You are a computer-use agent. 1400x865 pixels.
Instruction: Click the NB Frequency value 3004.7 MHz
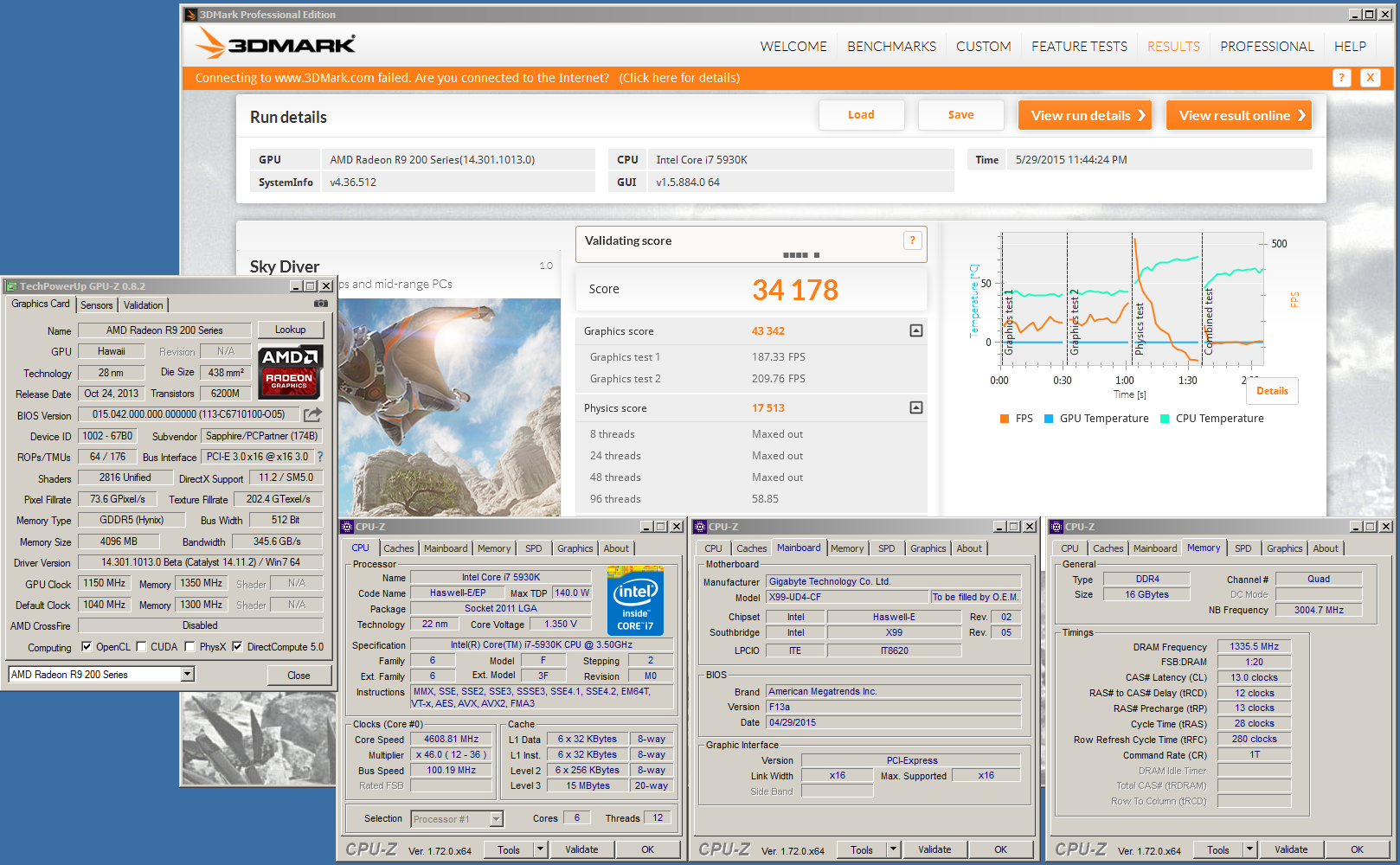[x=1319, y=610]
